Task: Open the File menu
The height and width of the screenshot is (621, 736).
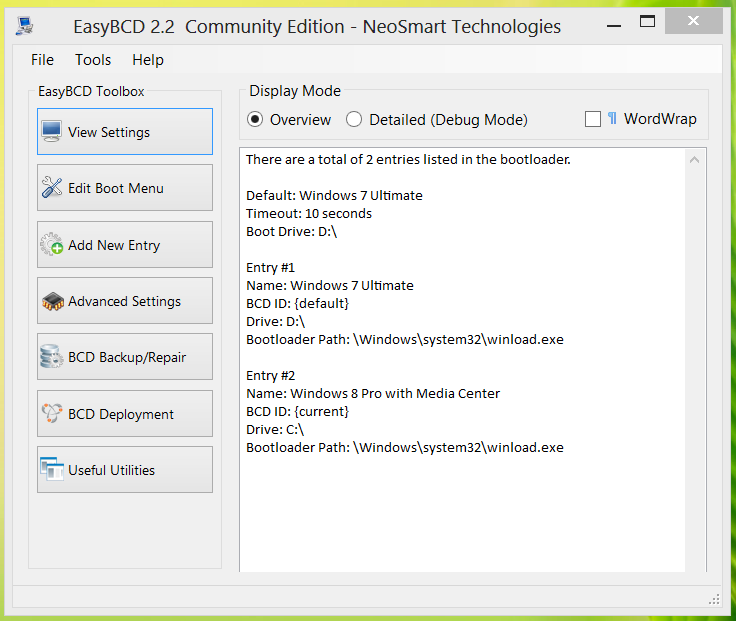Action: coord(42,60)
